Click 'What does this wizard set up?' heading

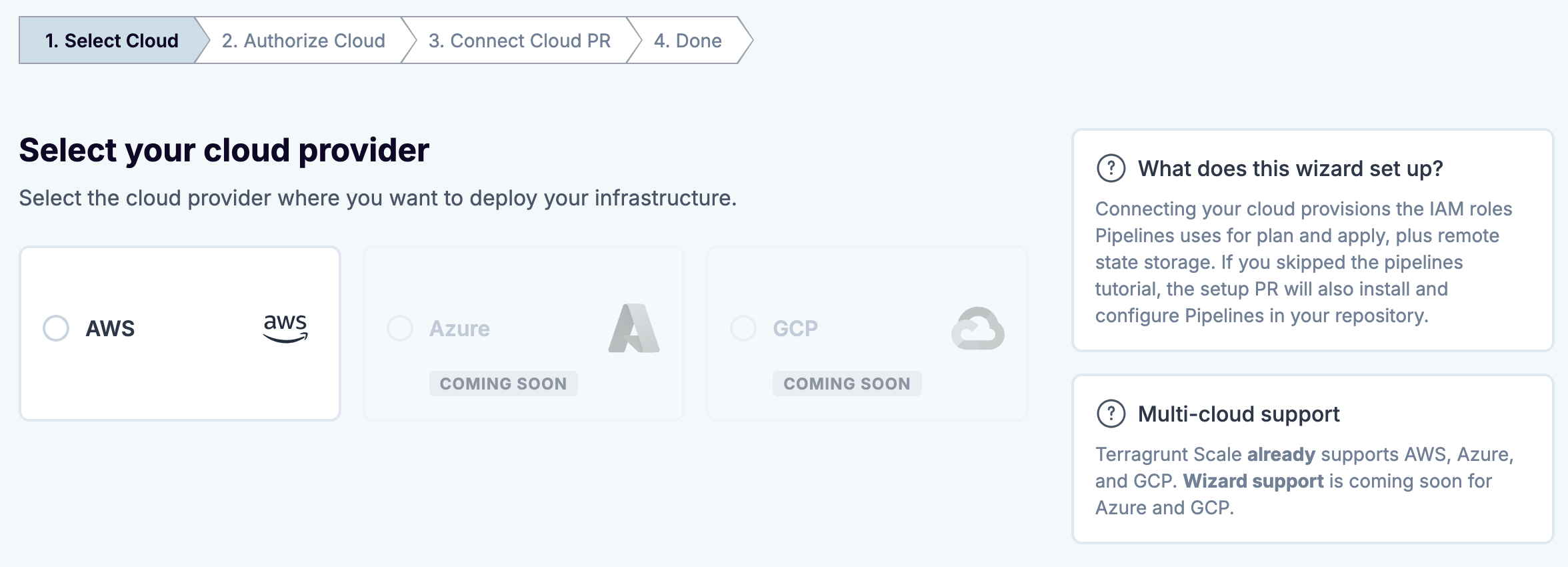coord(1291,168)
